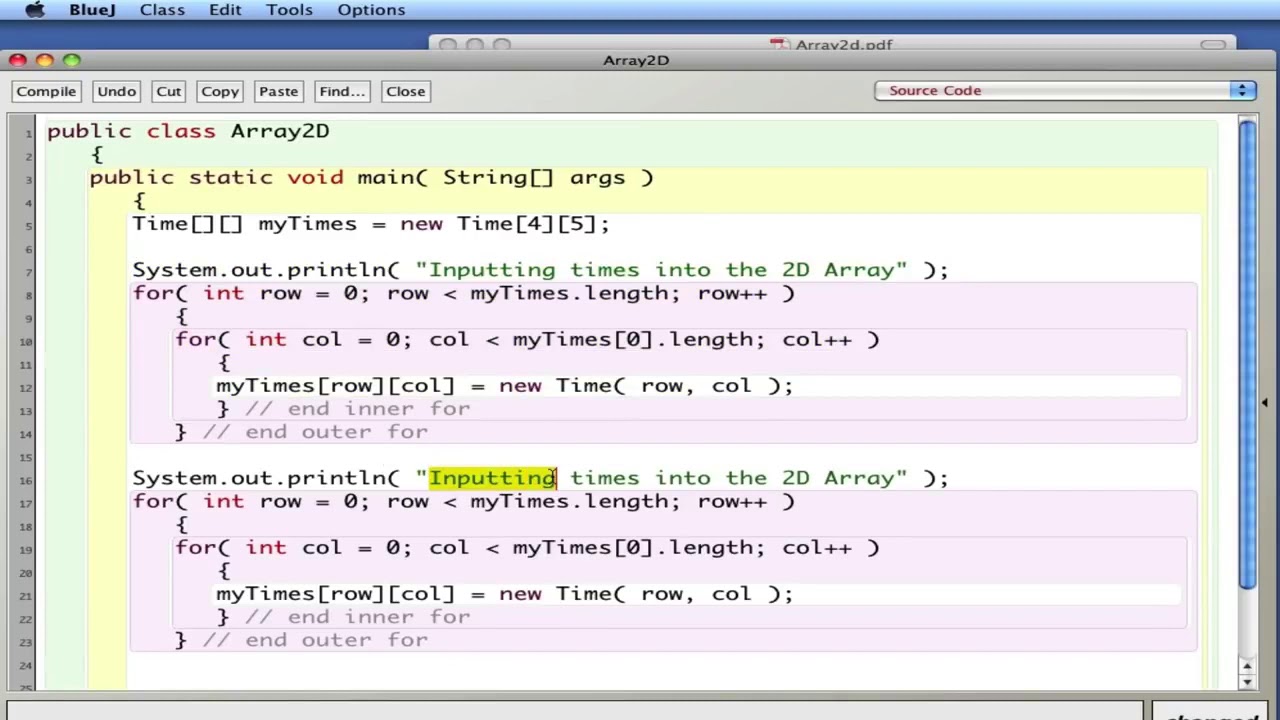This screenshot has width=1280, height=720.
Task: Open the BlueJ application menu
Action: pos(92,10)
